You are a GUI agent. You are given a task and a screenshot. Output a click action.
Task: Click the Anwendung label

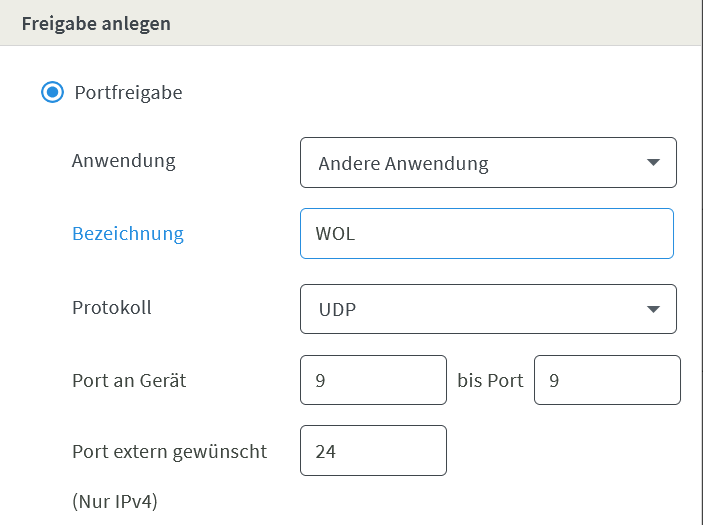123,160
